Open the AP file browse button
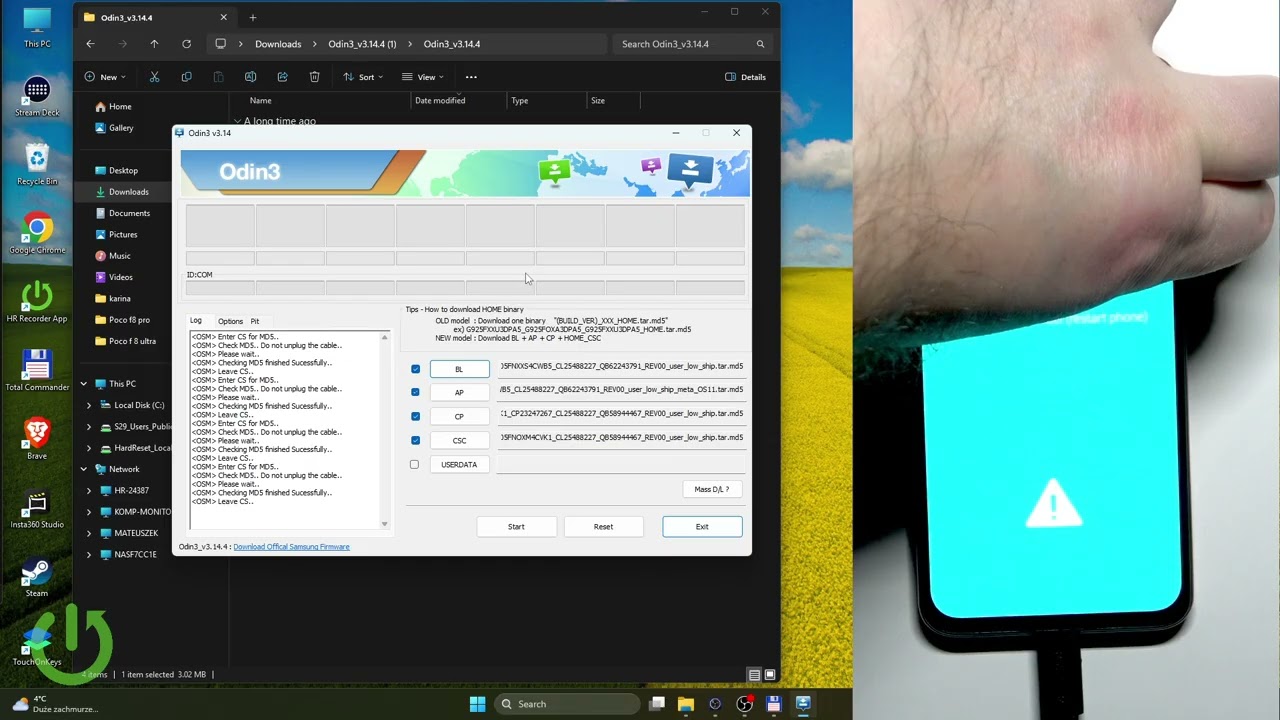 click(x=459, y=392)
